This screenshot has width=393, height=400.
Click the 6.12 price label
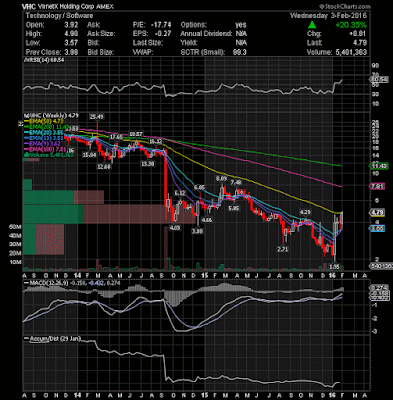[x=180, y=193]
